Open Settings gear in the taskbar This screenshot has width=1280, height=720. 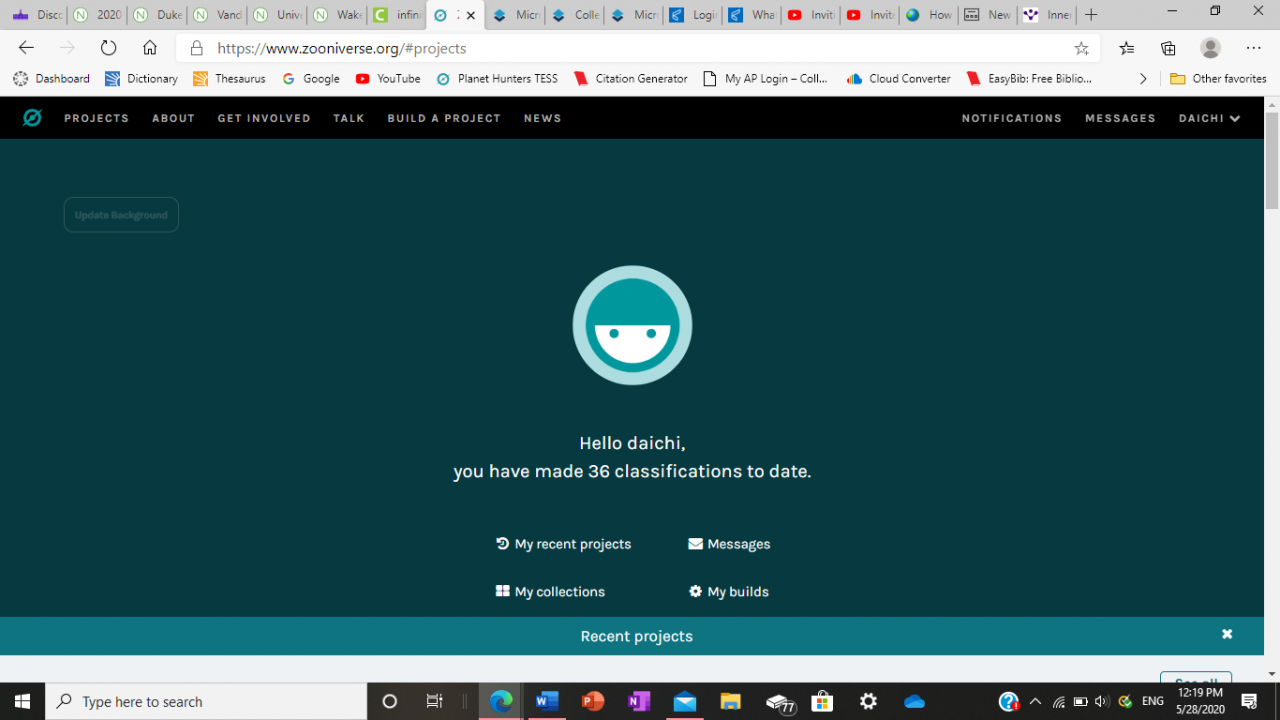click(x=868, y=701)
